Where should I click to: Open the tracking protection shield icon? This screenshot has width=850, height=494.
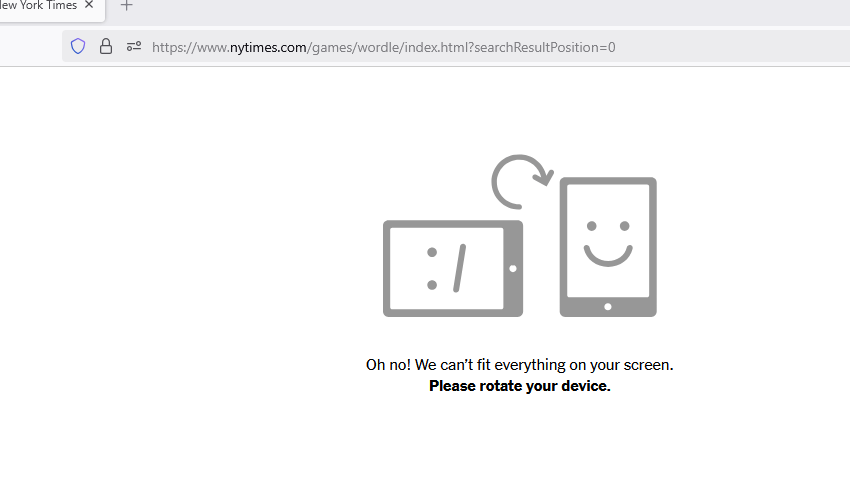(x=78, y=47)
